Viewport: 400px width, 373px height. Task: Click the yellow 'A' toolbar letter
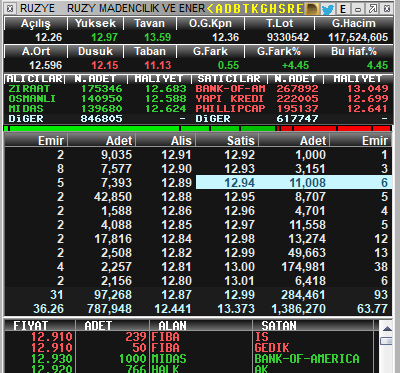click(219, 9)
